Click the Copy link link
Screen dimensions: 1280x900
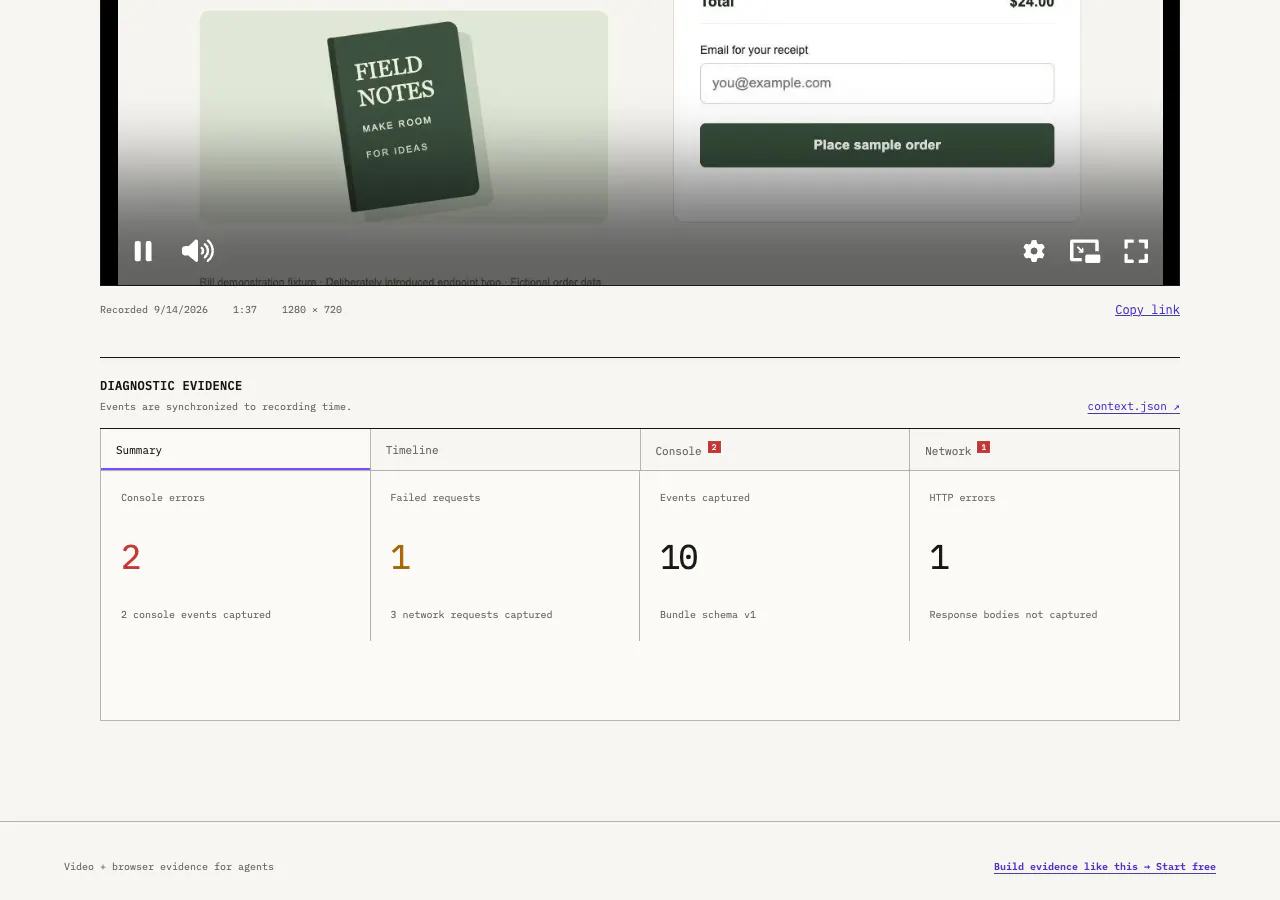1147,310
